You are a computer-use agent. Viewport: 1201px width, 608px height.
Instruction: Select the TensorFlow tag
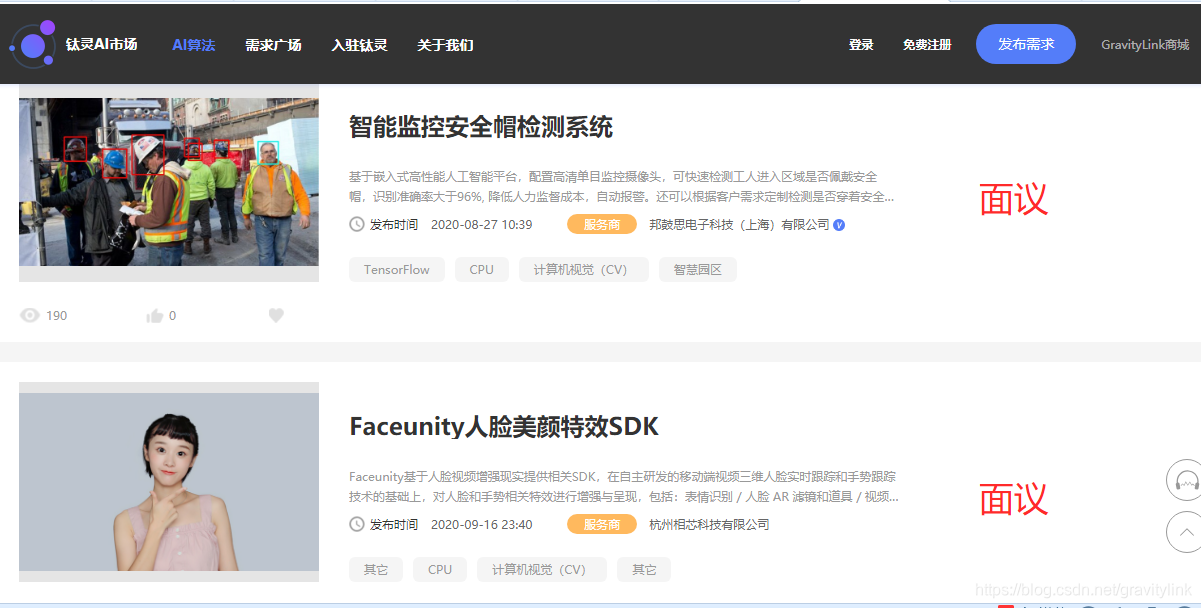tap(397, 270)
